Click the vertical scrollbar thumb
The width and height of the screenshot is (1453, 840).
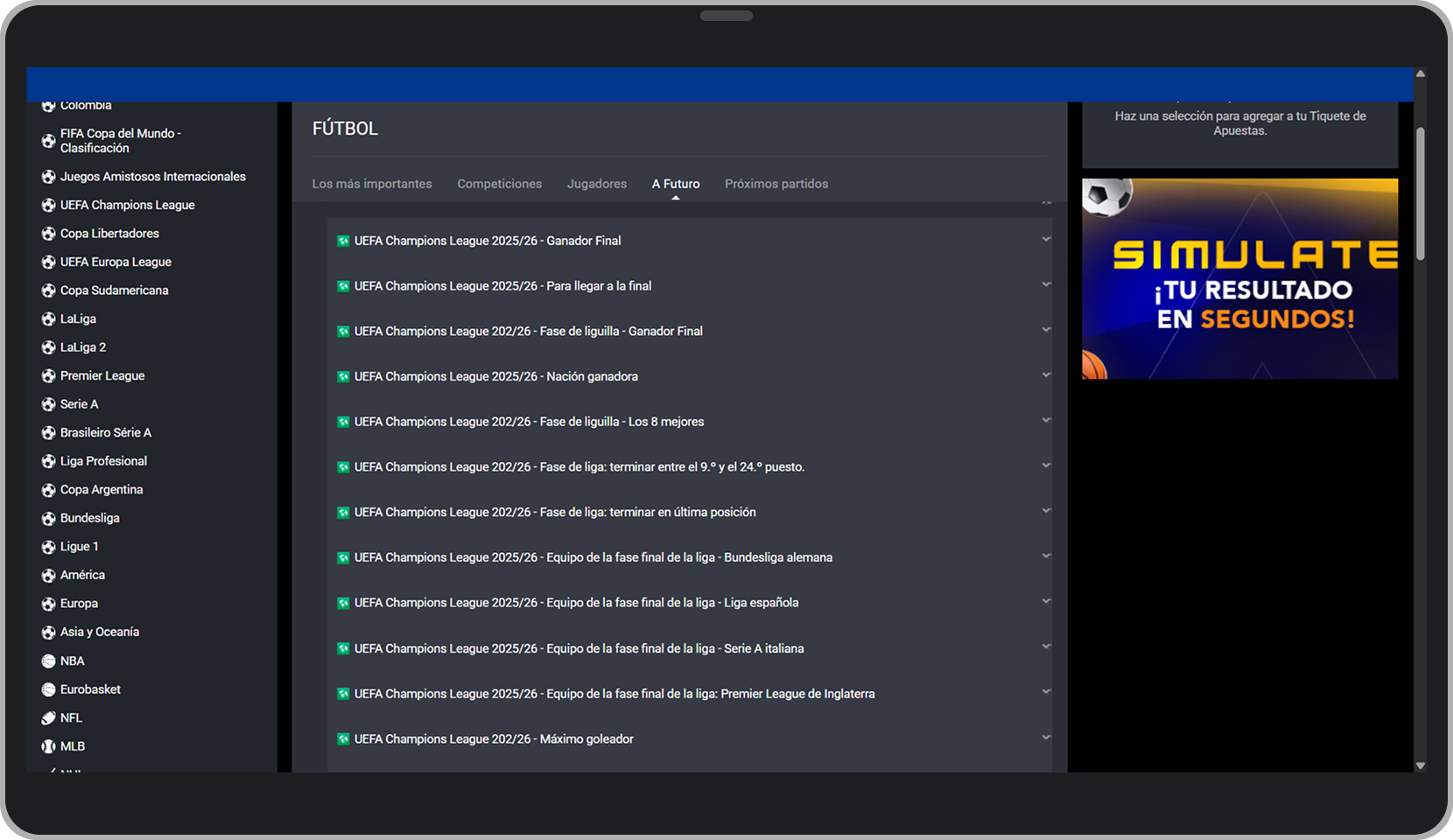point(1421,193)
